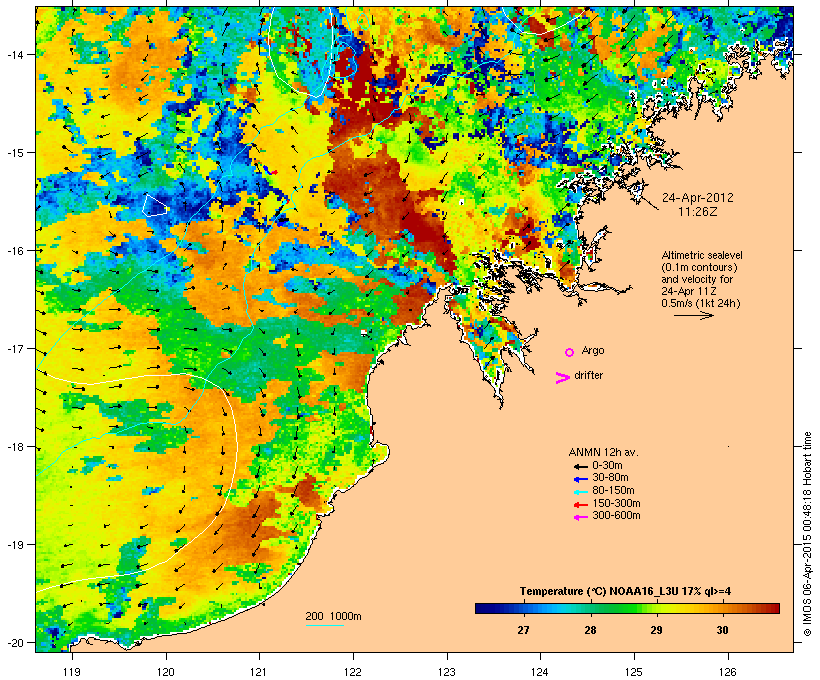Click the colorbar tick label 27
Viewport: 820px width, 680px height.
point(523,630)
